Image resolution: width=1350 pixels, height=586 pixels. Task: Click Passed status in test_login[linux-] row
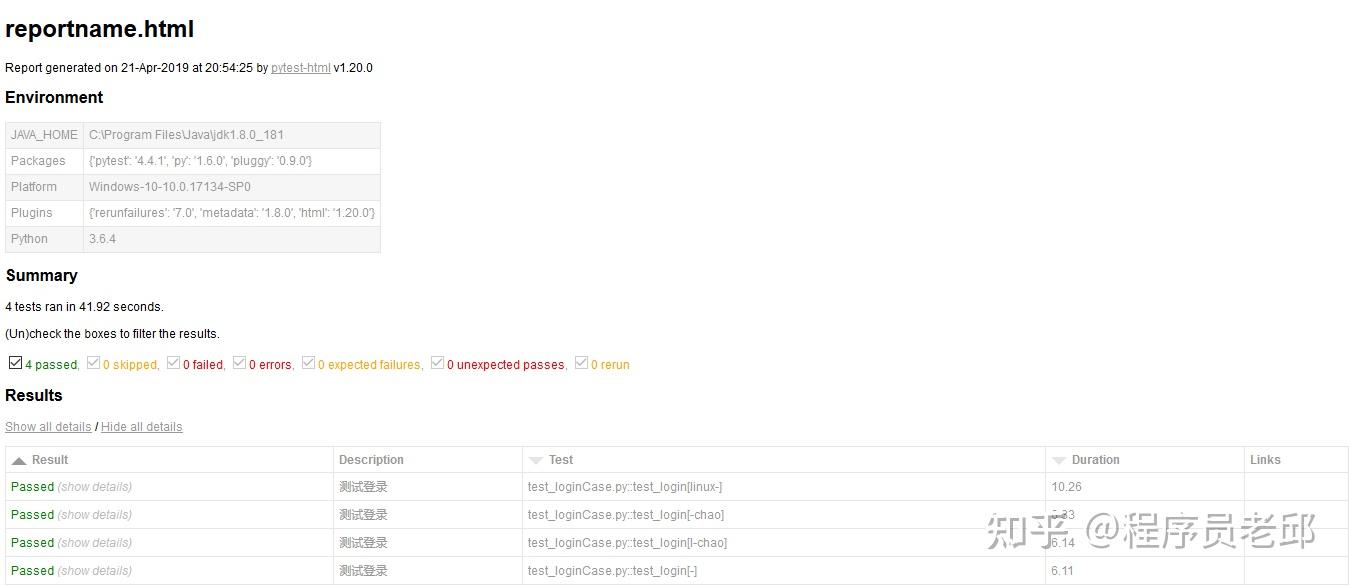(x=32, y=487)
